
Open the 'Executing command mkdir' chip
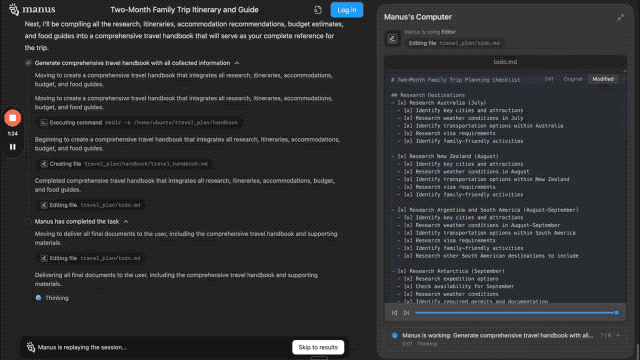[x=139, y=122]
